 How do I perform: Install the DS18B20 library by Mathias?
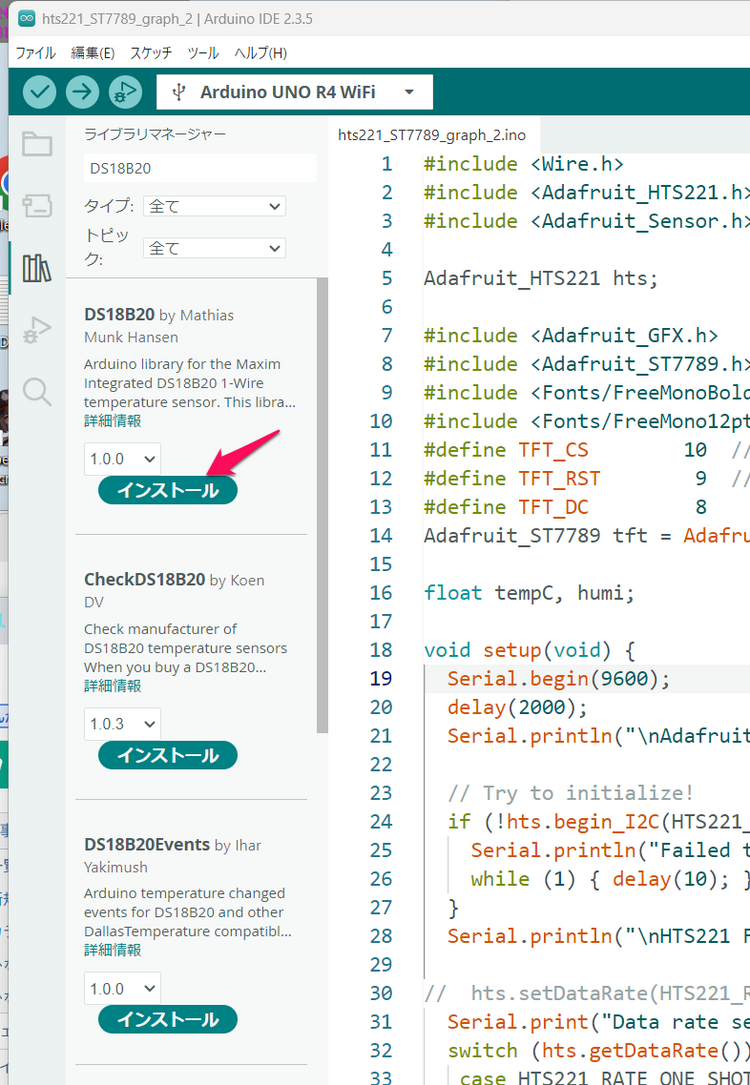coord(167,490)
